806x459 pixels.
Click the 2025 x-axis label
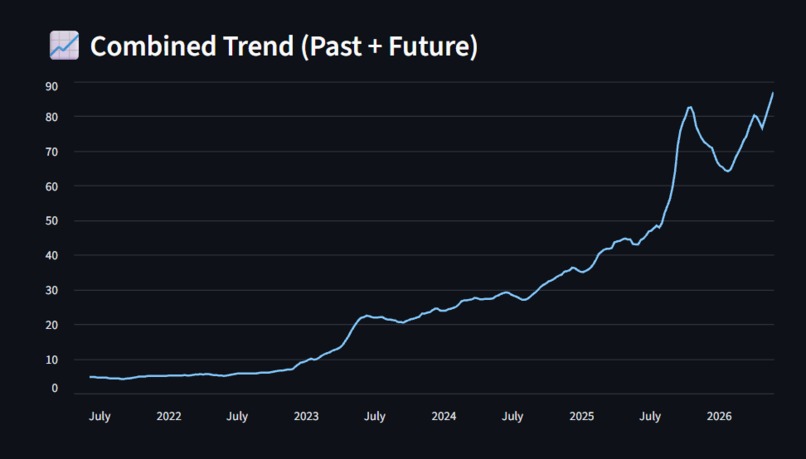[x=581, y=416]
